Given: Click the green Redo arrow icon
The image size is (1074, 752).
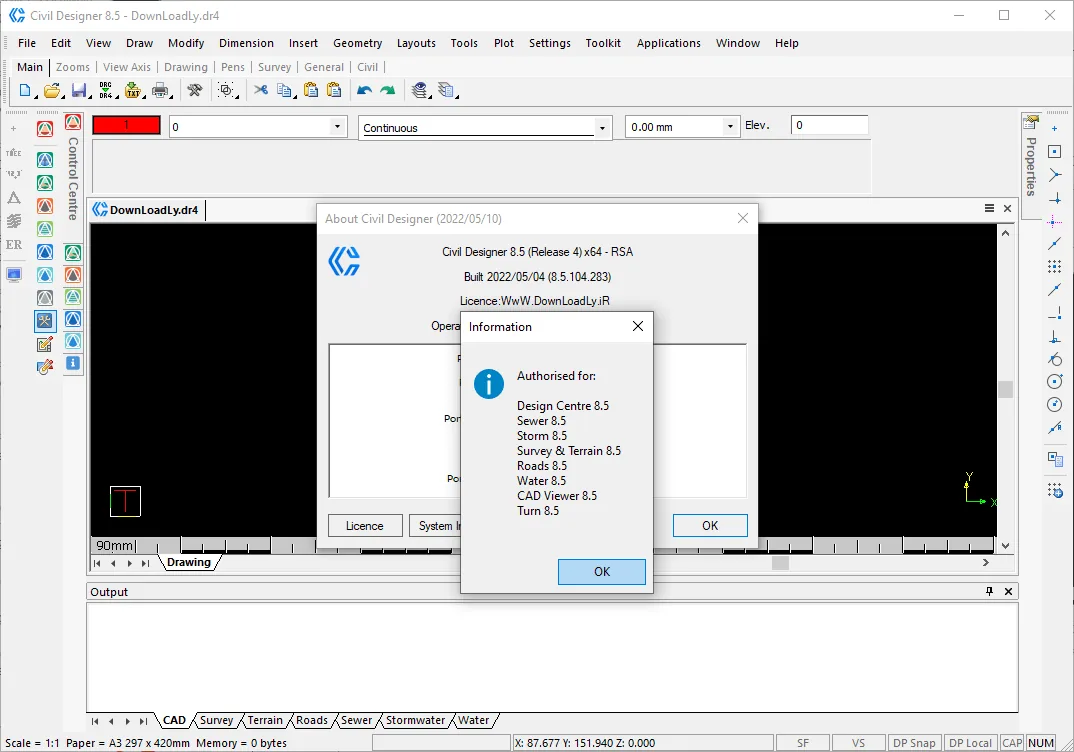Looking at the screenshot, I should click(x=388, y=90).
